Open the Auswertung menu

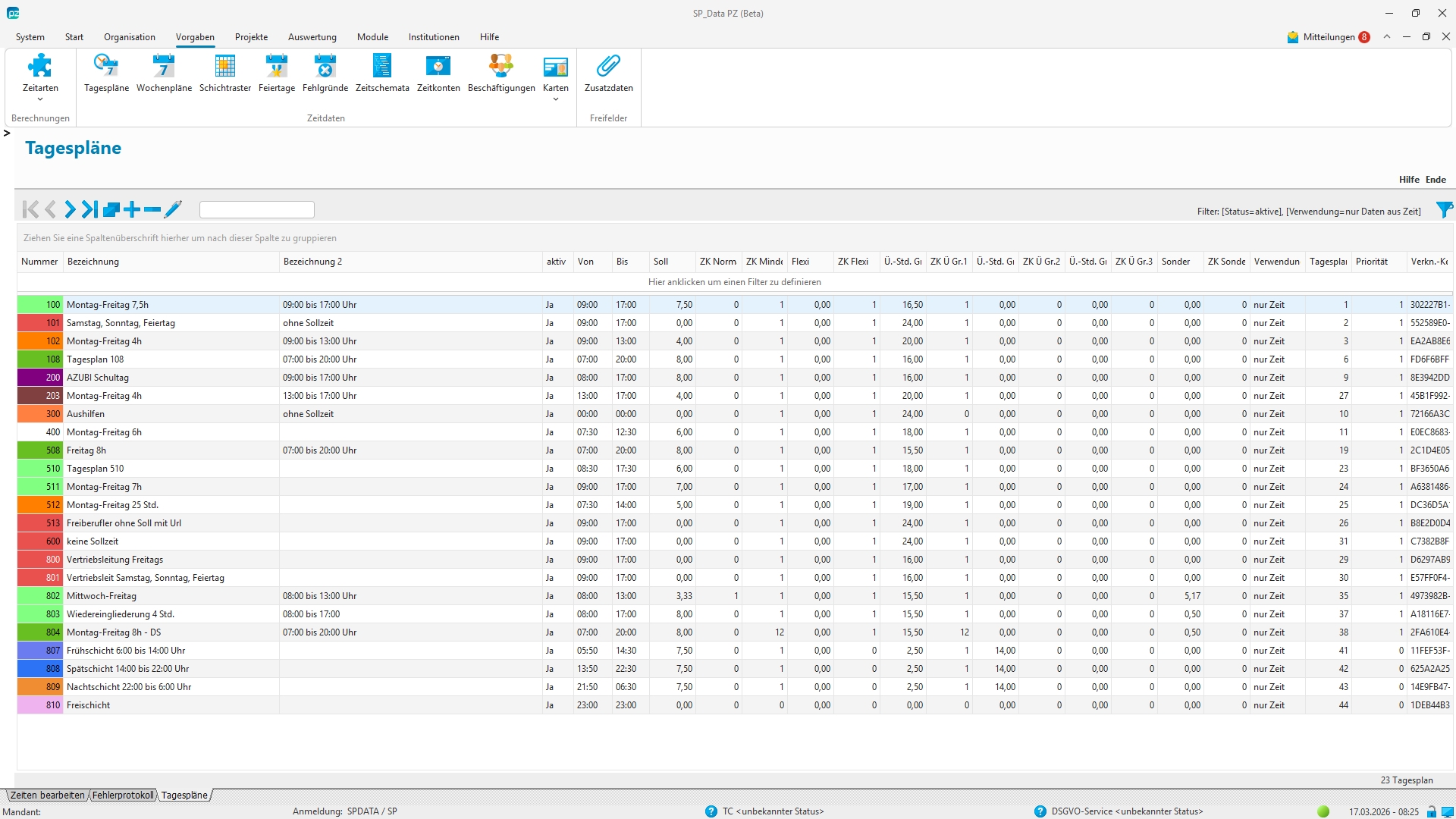(312, 37)
